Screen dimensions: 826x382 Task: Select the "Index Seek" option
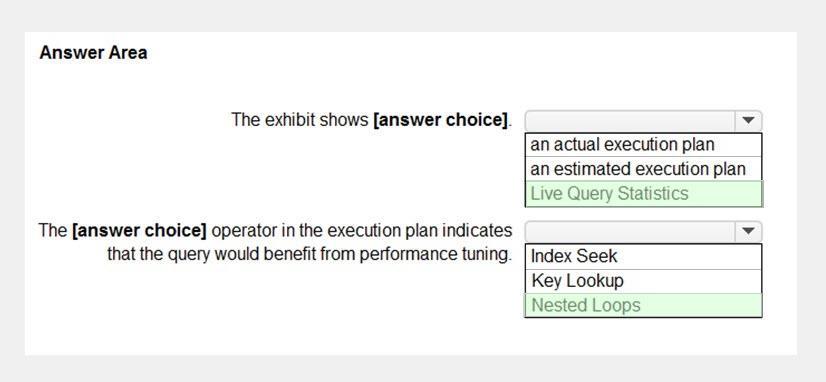click(643, 257)
